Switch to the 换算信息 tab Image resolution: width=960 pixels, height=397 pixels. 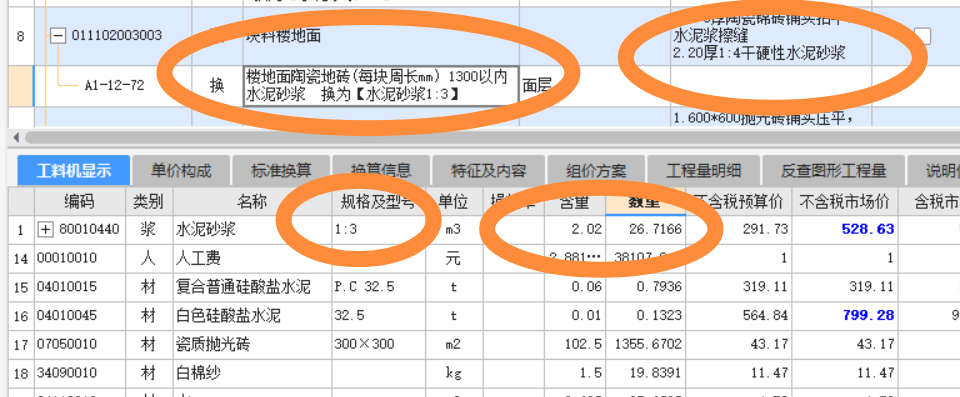381,170
